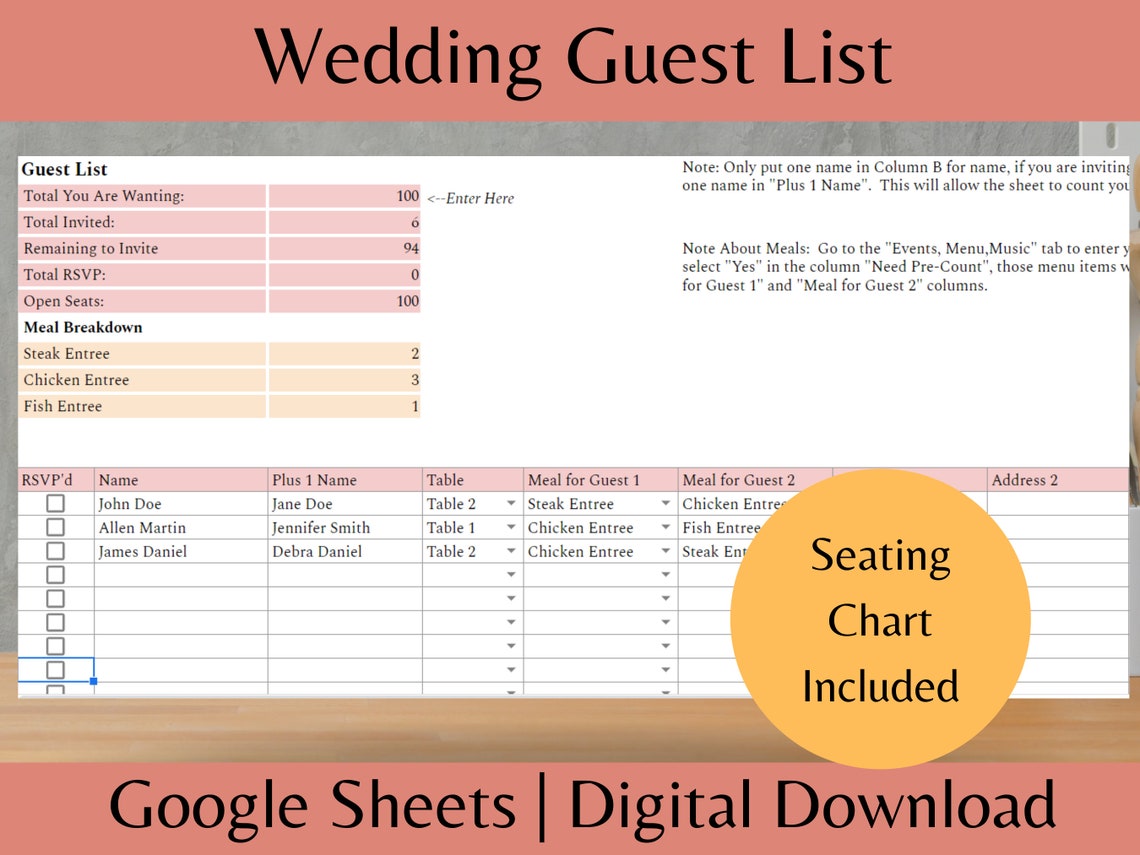The height and width of the screenshot is (855, 1140).
Task: Check the RSVP'd box for James Daniel
Action: pyautogui.click(x=57, y=551)
